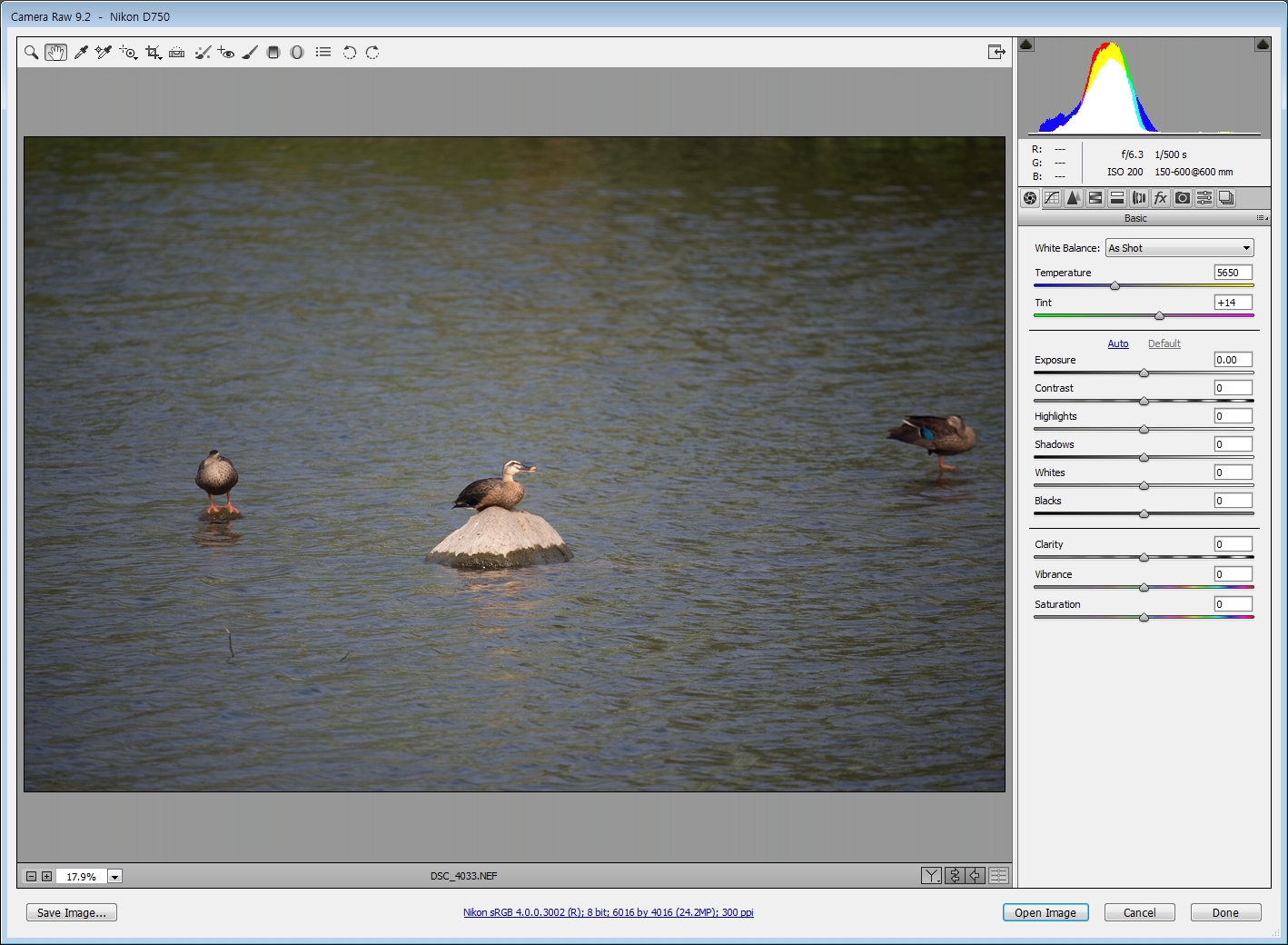Screen dimensions: 1288x945
Task: Open the White Balance dropdown
Action: [1179, 248]
